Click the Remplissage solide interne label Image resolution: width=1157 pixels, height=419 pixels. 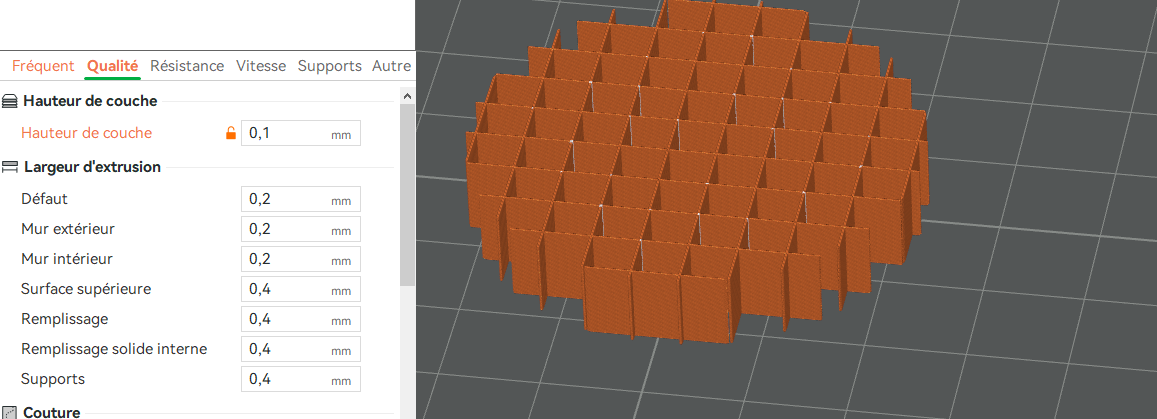[114, 349]
